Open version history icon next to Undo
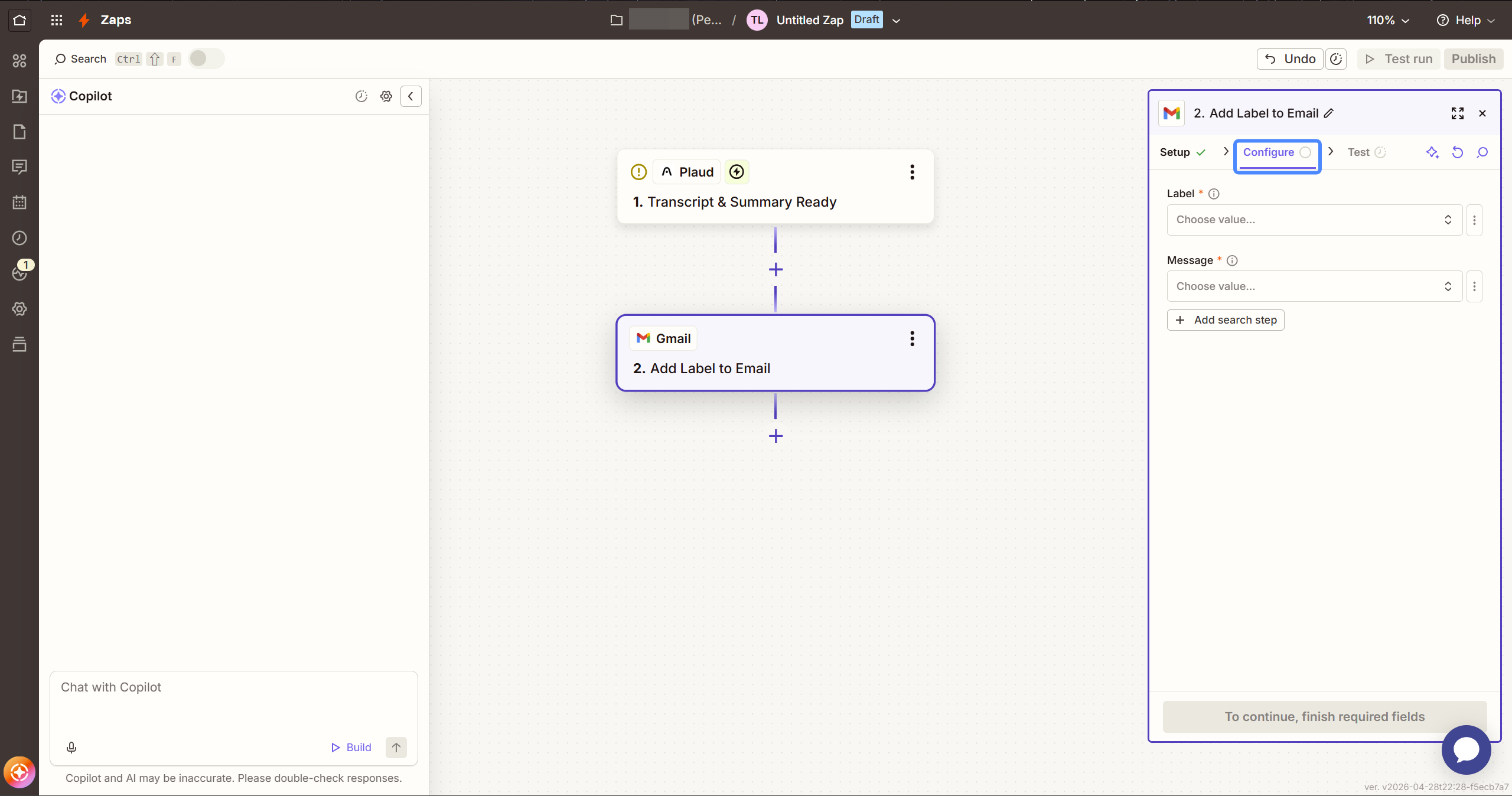The image size is (1512, 796). tap(1336, 59)
